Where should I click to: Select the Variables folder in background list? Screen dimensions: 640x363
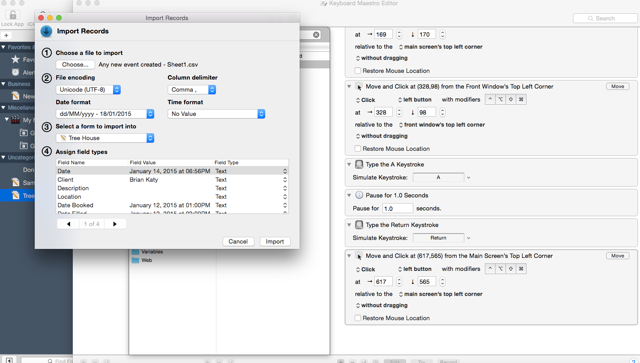coord(148,252)
